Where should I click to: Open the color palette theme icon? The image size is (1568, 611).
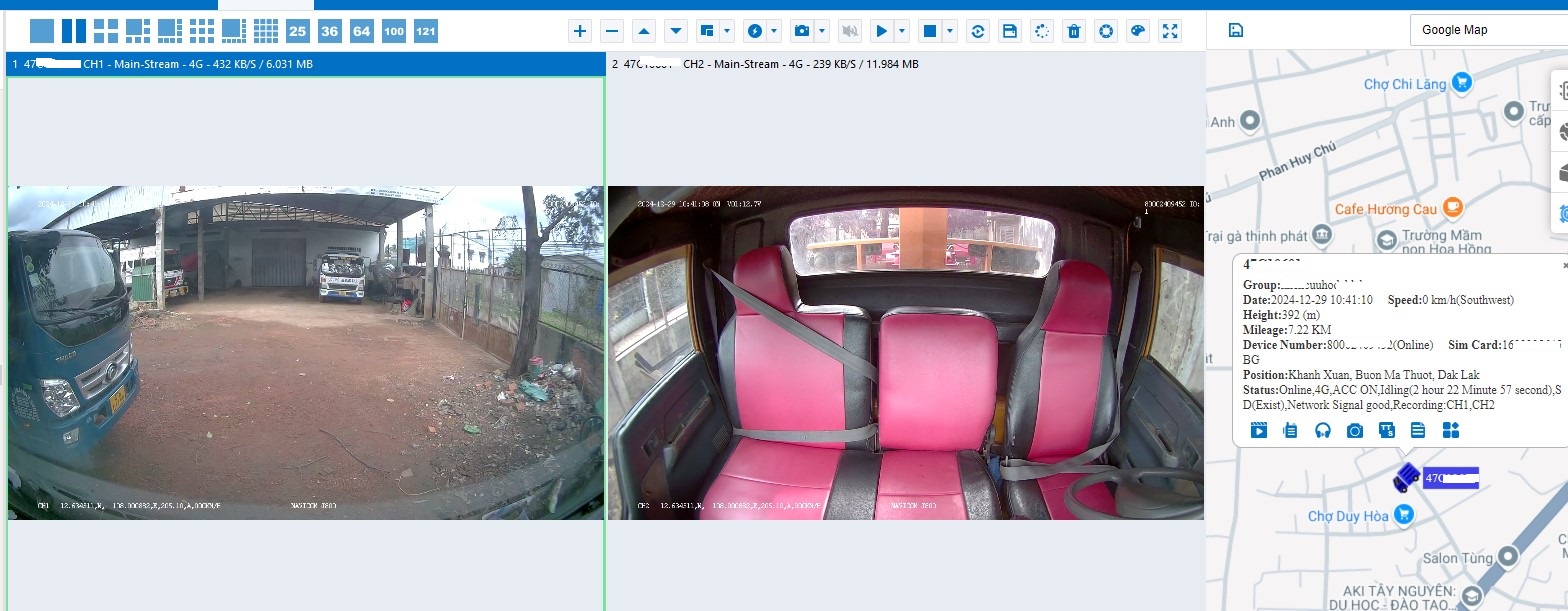pyautogui.click(x=1137, y=31)
